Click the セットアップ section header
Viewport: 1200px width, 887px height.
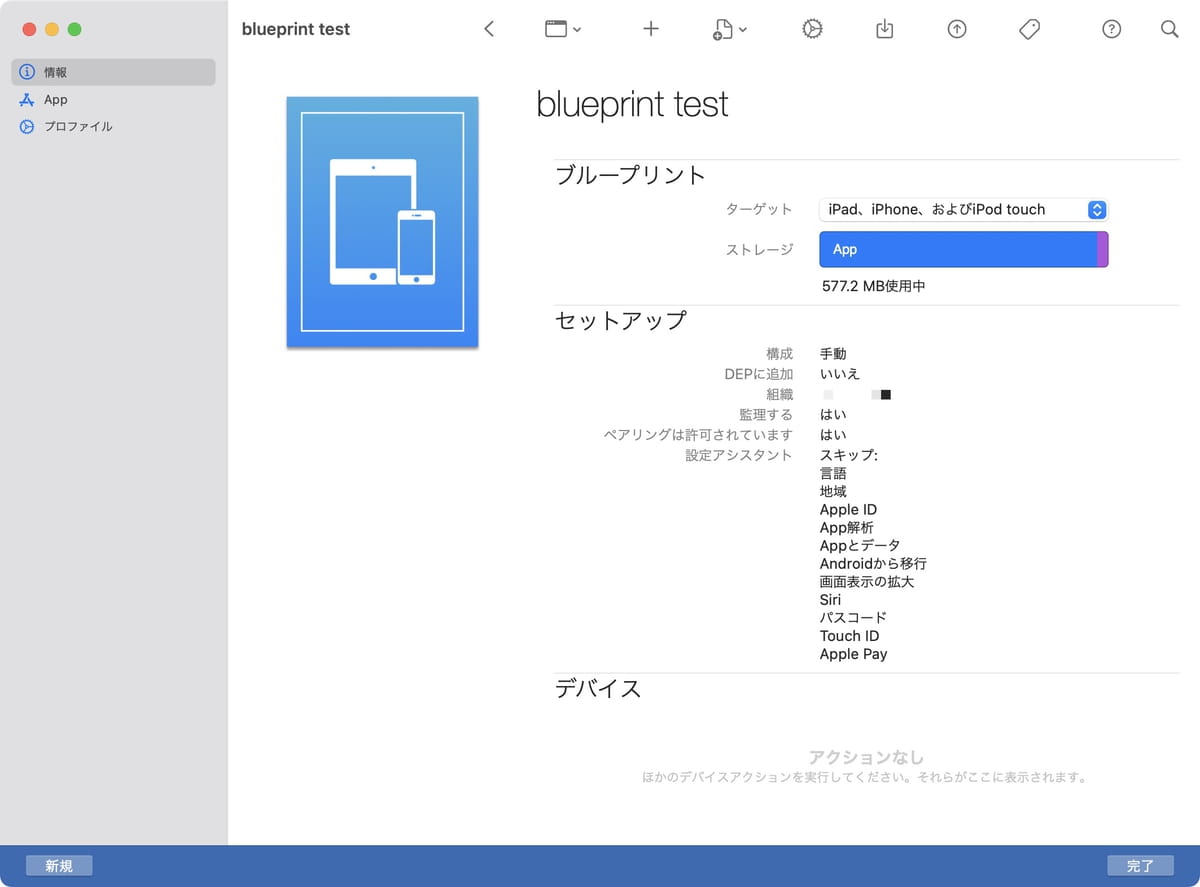(x=621, y=320)
